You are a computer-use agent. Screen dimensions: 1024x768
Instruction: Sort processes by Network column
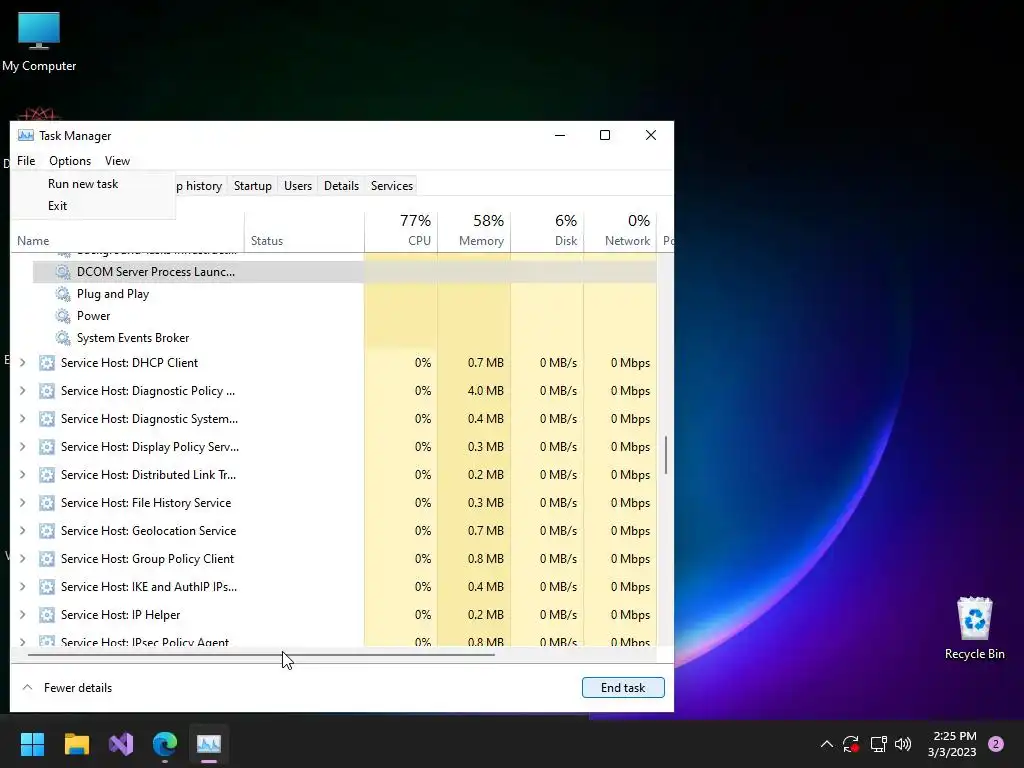tap(620, 231)
